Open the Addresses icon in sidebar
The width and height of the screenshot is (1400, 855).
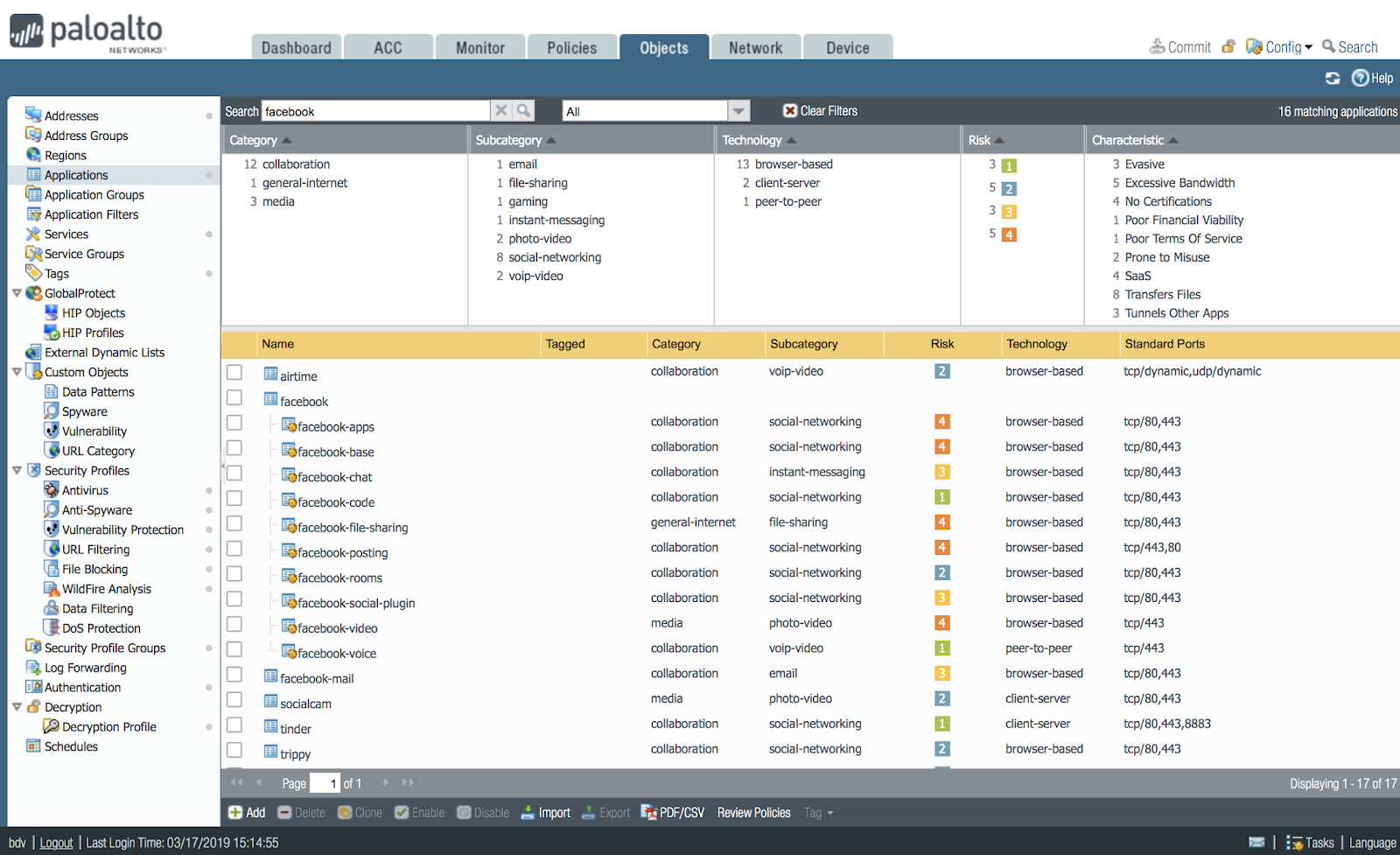pos(33,115)
